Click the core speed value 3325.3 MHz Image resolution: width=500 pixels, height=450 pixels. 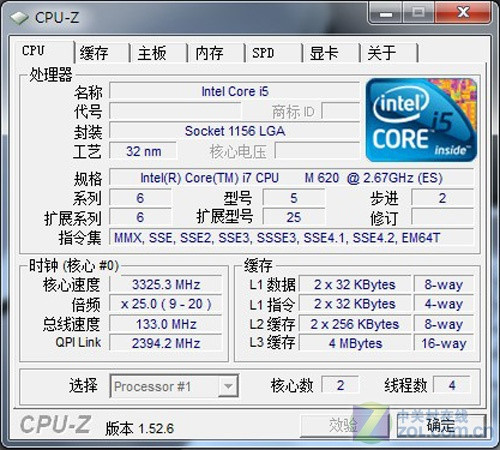166,285
